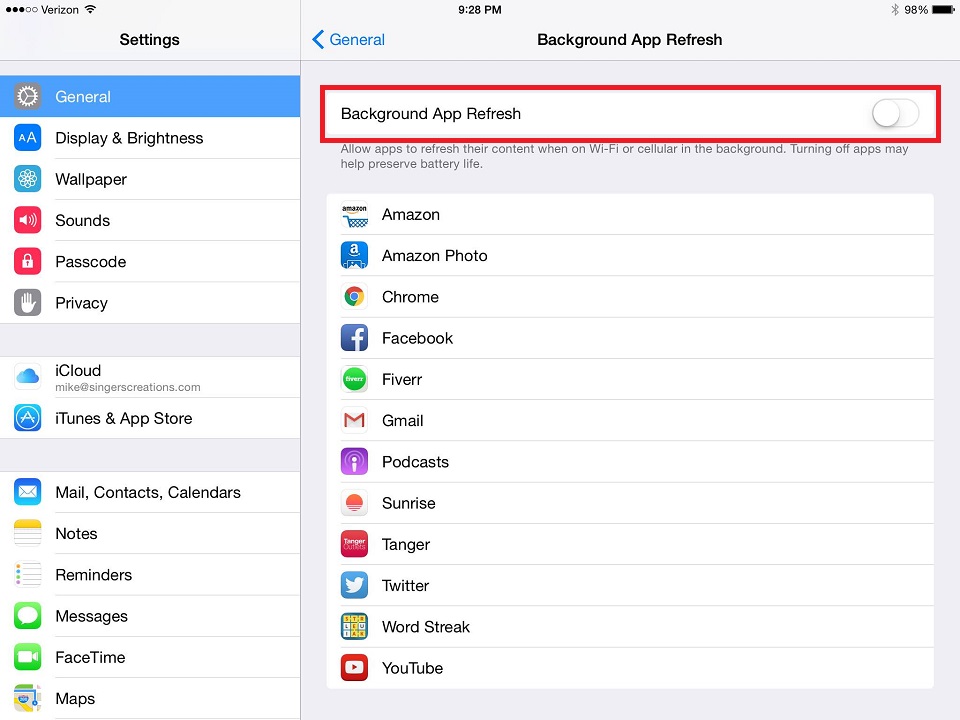The image size is (960, 720).
Task: Go back to General using the chevron
Action: click(x=318, y=40)
